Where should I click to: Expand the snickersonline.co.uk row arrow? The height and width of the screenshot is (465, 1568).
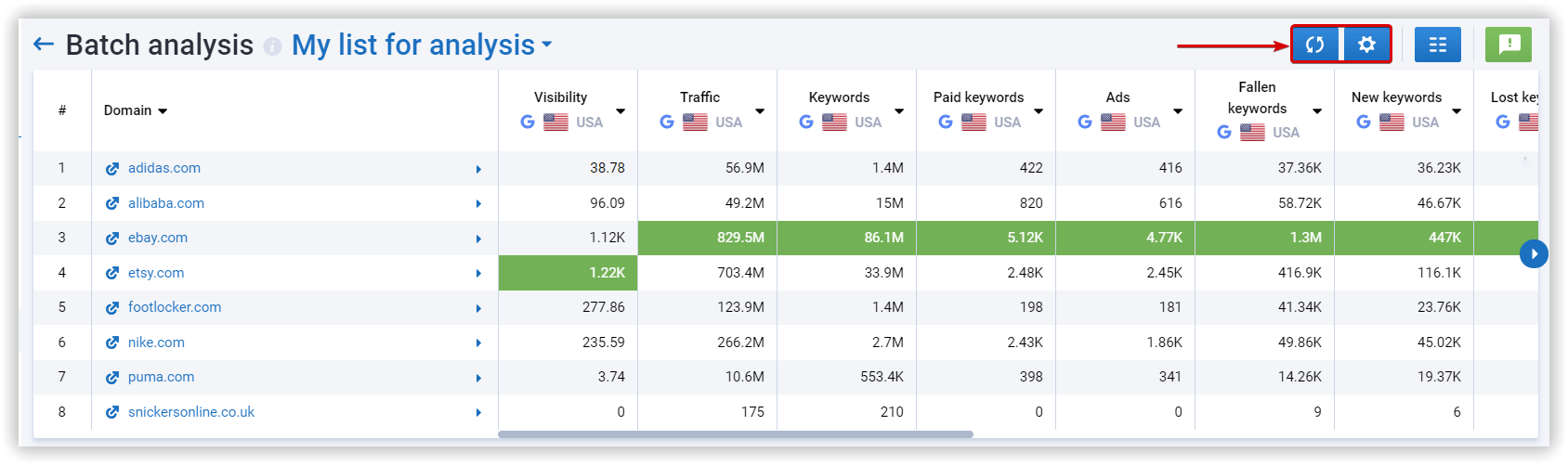coord(478,413)
